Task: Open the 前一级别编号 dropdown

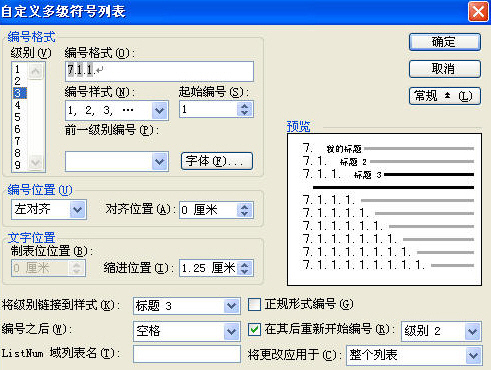Action: [160, 162]
